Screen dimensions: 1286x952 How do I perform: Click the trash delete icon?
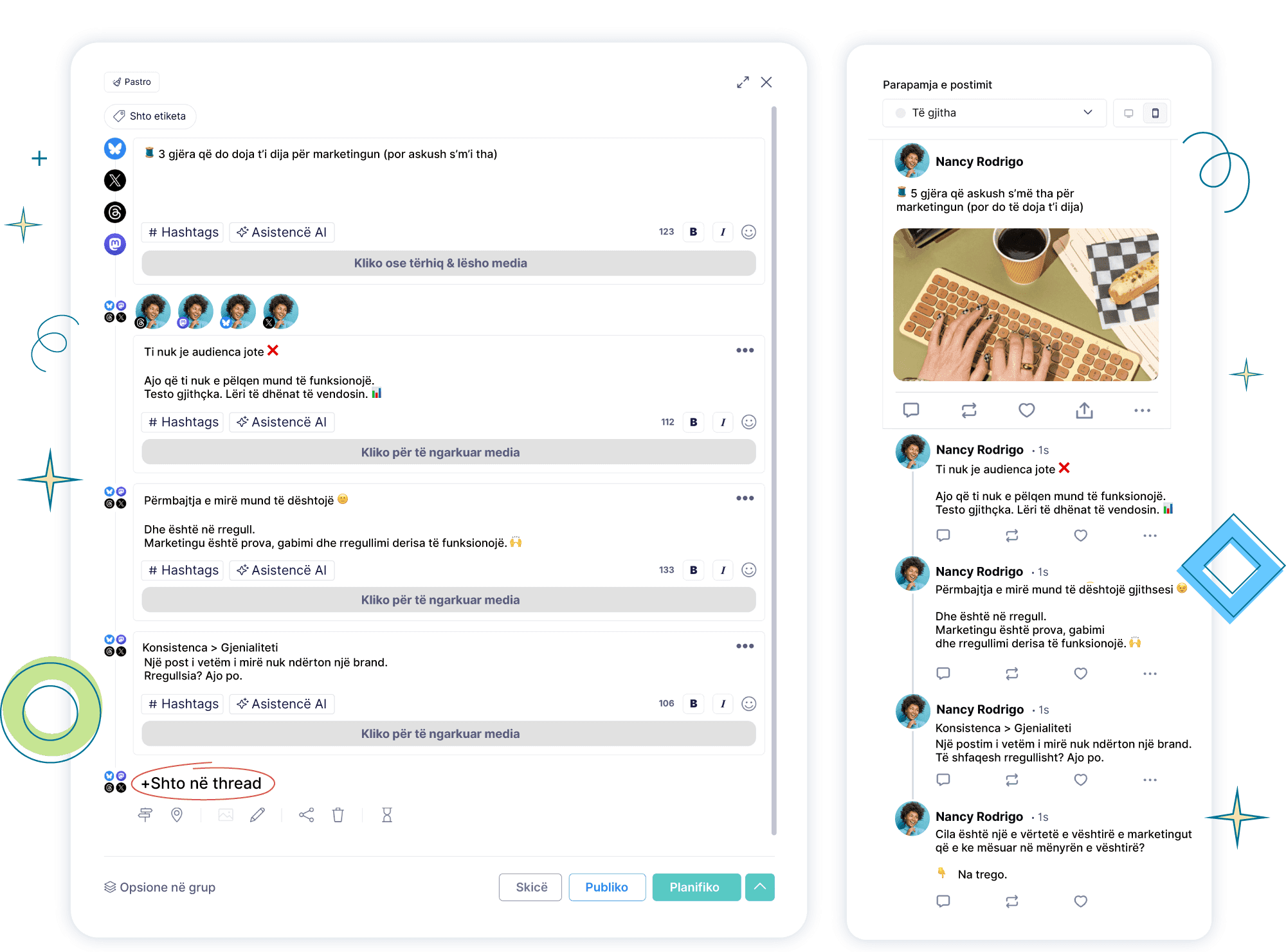[x=338, y=815]
